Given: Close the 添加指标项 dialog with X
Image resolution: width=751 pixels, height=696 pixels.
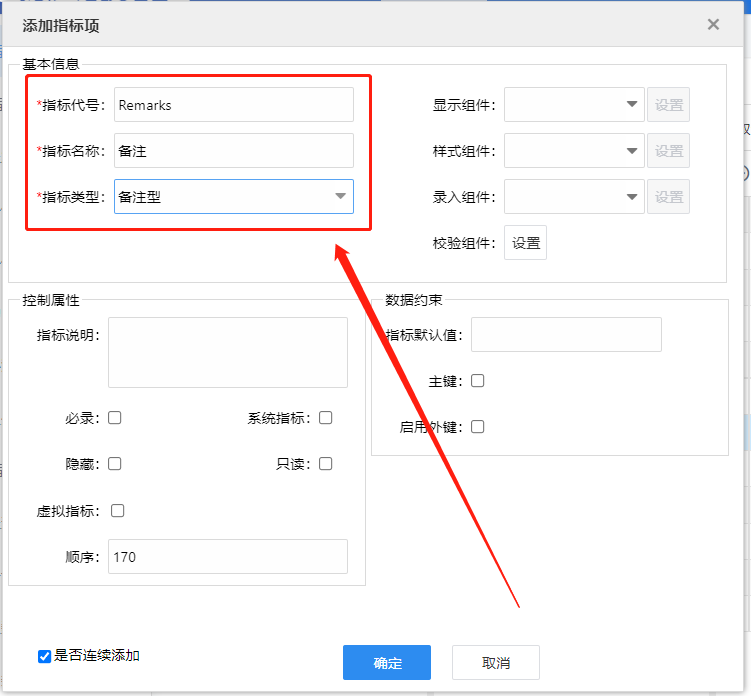Looking at the screenshot, I should 713,24.
